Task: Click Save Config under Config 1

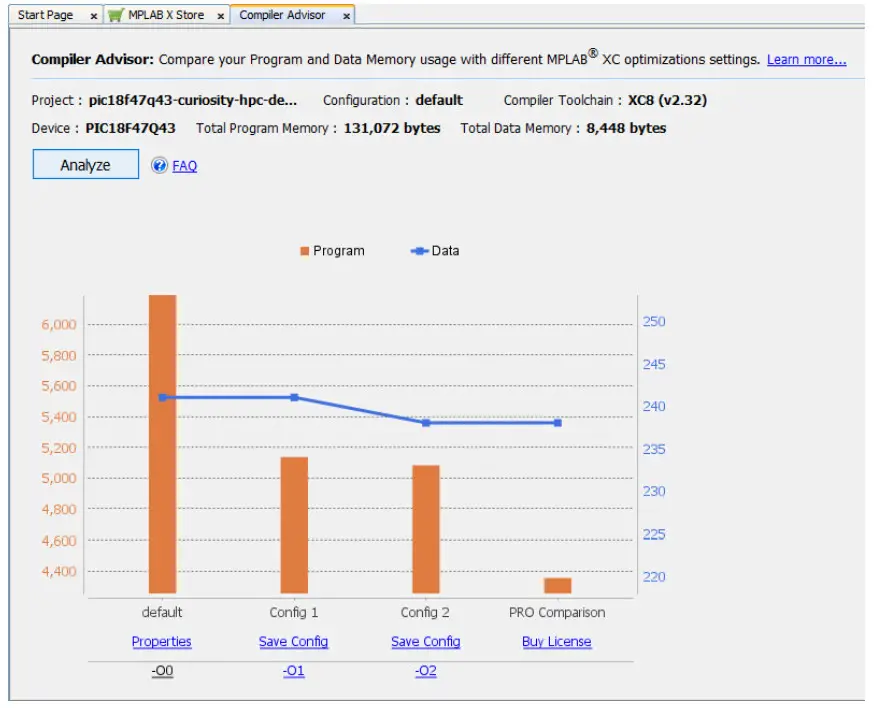Action: point(293,642)
